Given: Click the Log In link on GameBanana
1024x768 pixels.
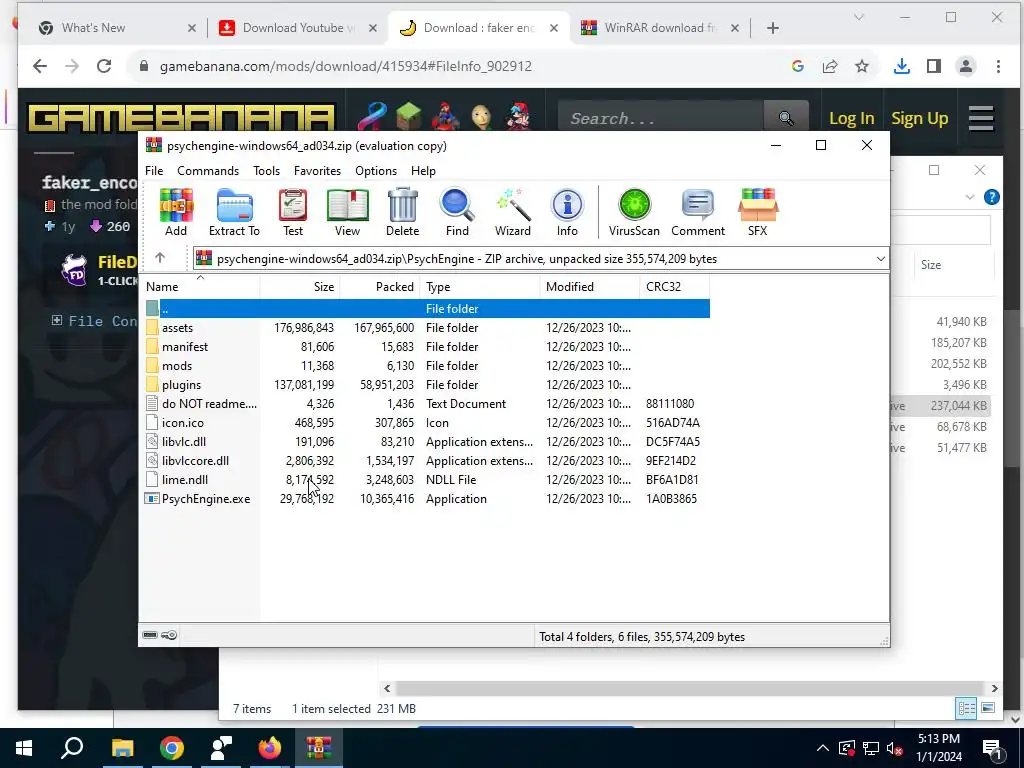Looking at the screenshot, I should 852,118.
